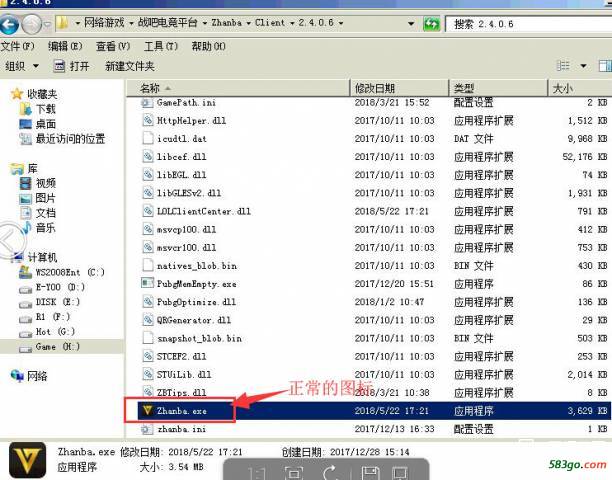Open the address bar history dropdown arrow
Image resolution: width=612 pixels, height=480 pixels.
tap(411, 24)
